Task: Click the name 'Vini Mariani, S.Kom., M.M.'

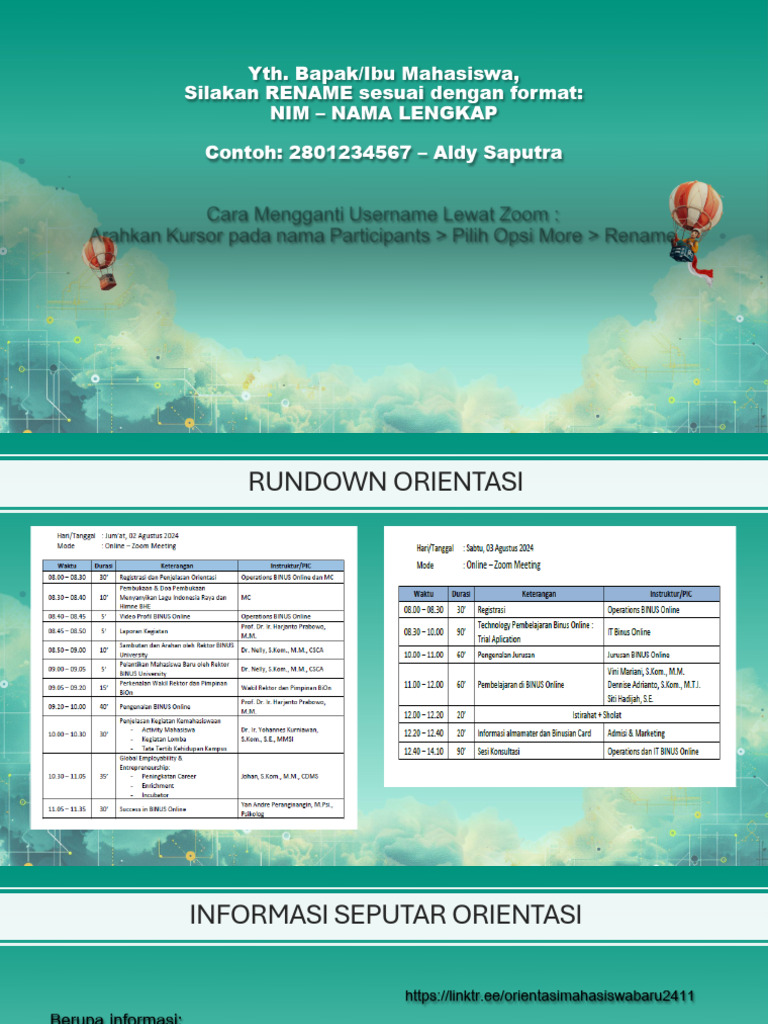Action: [x=646, y=671]
